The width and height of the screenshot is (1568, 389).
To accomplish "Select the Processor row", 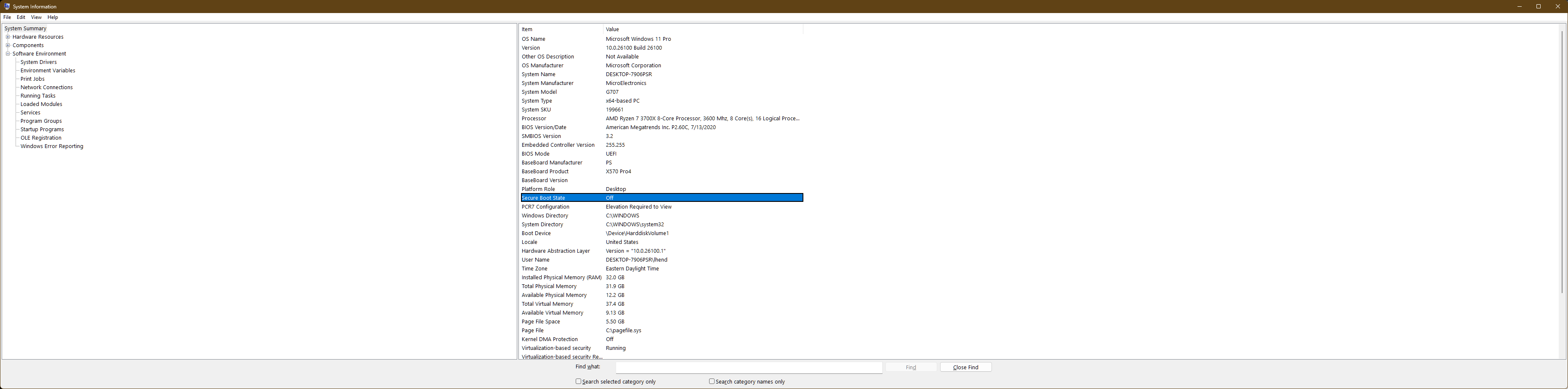I will click(662, 119).
